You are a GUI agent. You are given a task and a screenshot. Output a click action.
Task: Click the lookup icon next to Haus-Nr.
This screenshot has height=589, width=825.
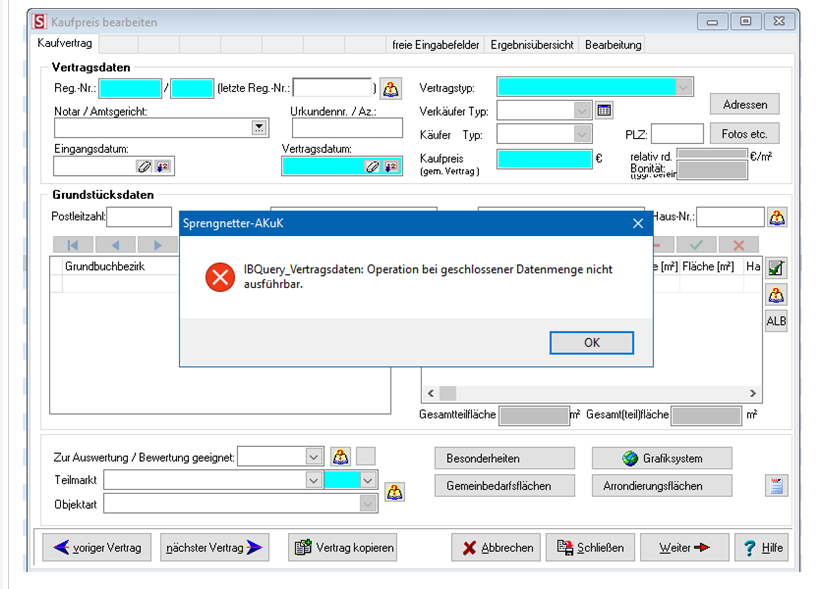click(x=776, y=217)
